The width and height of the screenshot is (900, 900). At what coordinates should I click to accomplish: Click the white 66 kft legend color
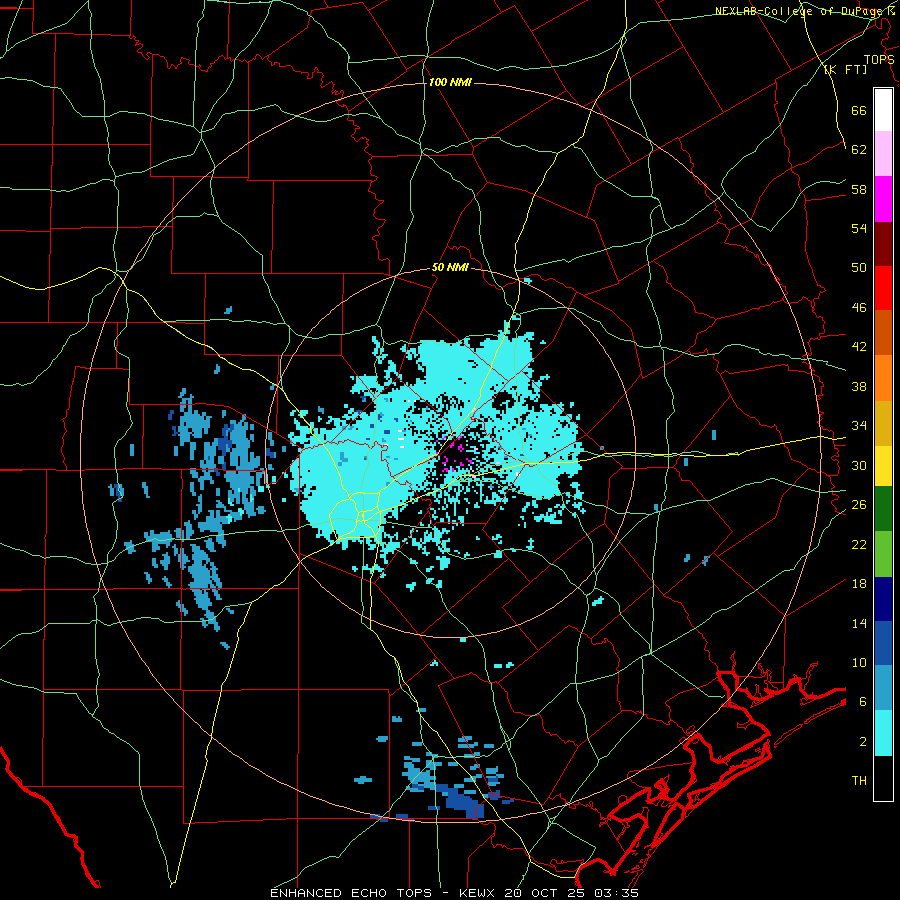click(x=883, y=110)
